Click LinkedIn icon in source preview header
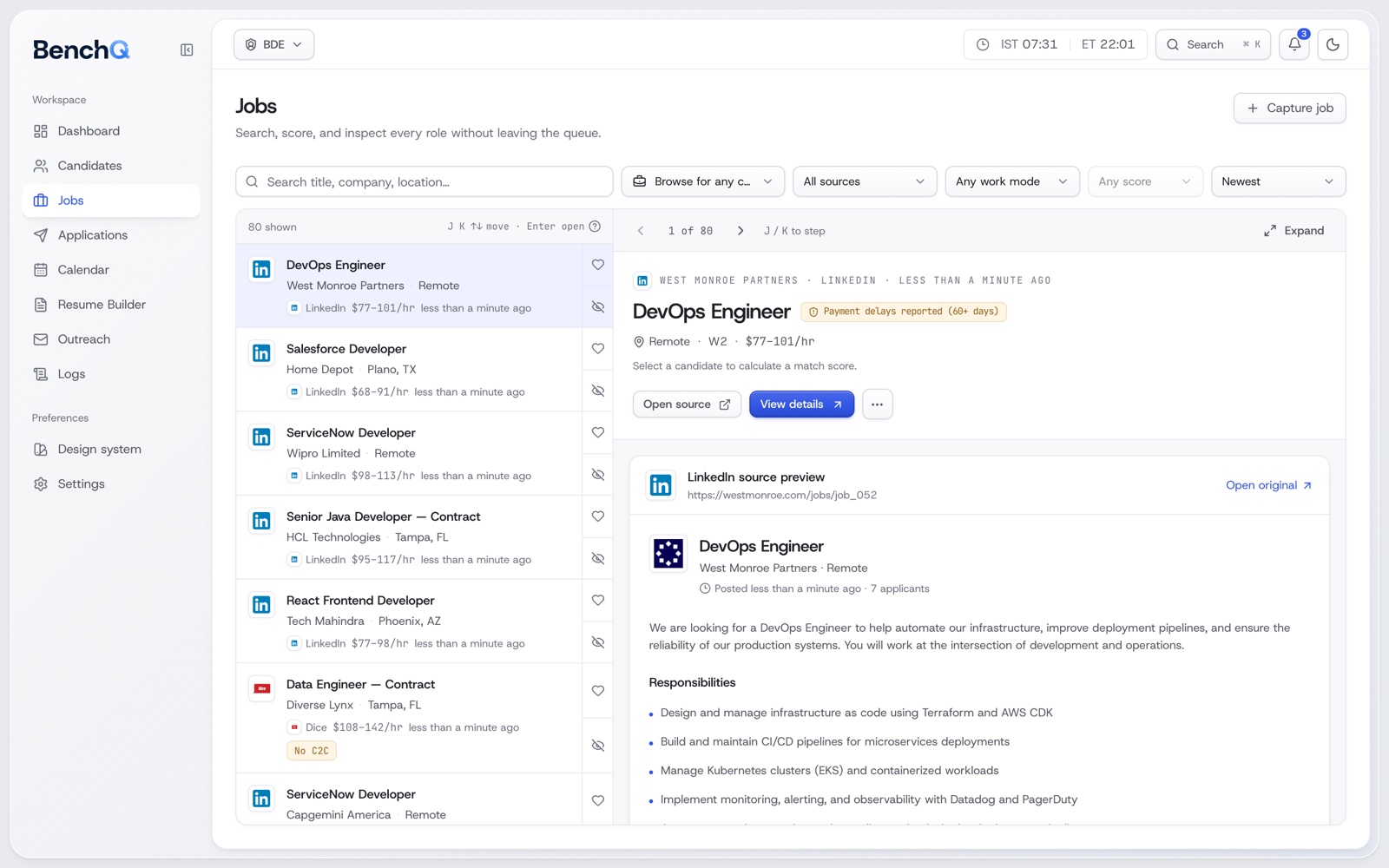Image resolution: width=1389 pixels, height=868 pixels. coord(661,485)
